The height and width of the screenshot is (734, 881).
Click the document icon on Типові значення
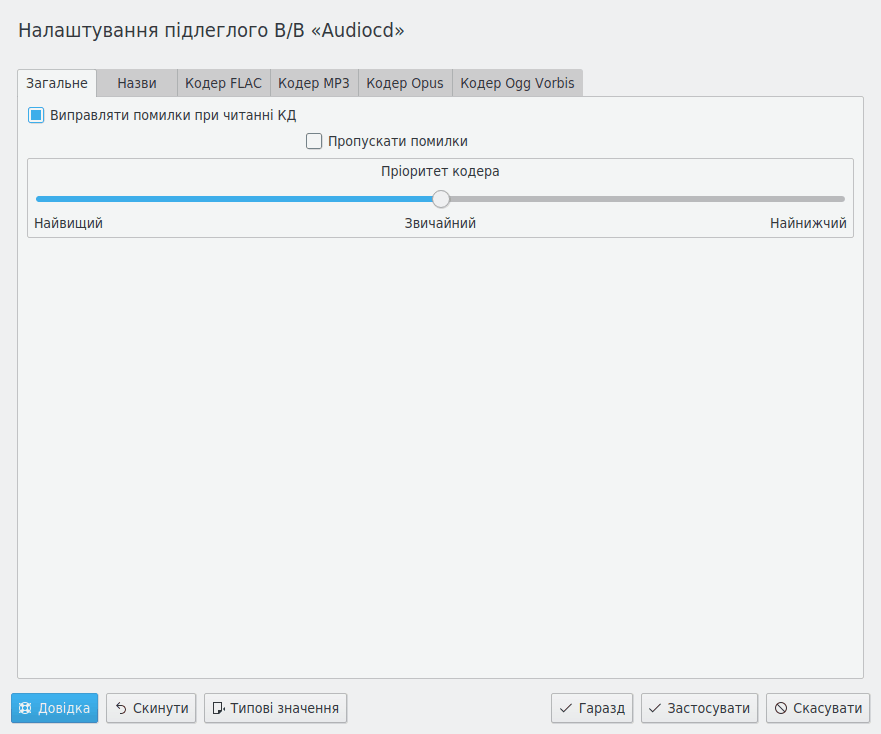[219, 708]
